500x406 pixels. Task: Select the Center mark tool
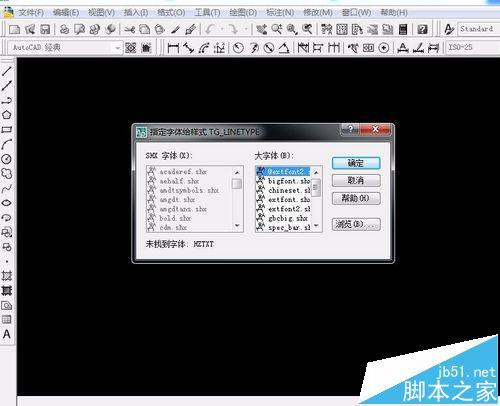(x=384, y=48)
